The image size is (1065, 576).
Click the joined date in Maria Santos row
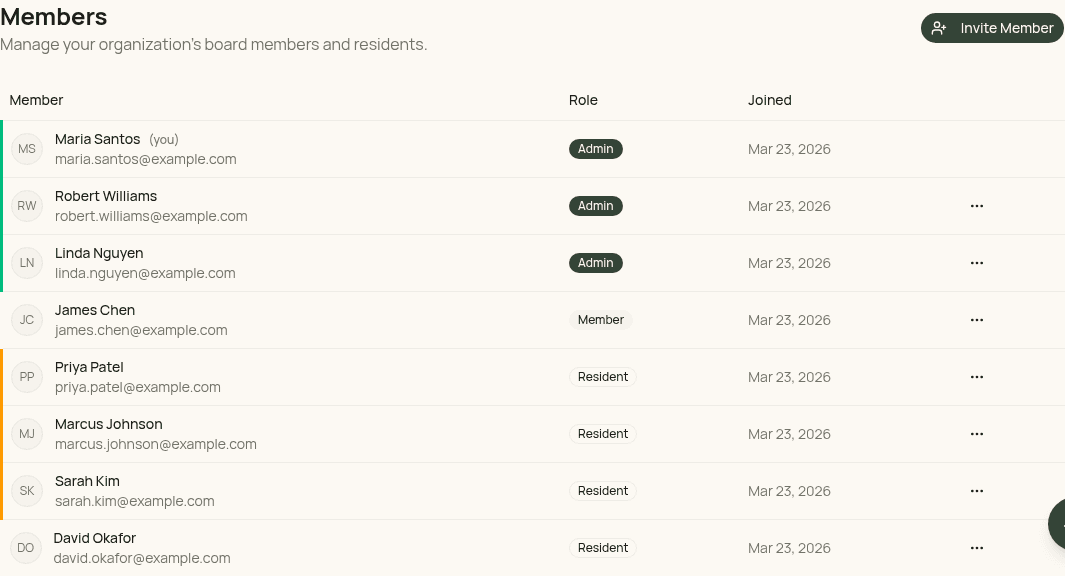click(x=789, y=149)
